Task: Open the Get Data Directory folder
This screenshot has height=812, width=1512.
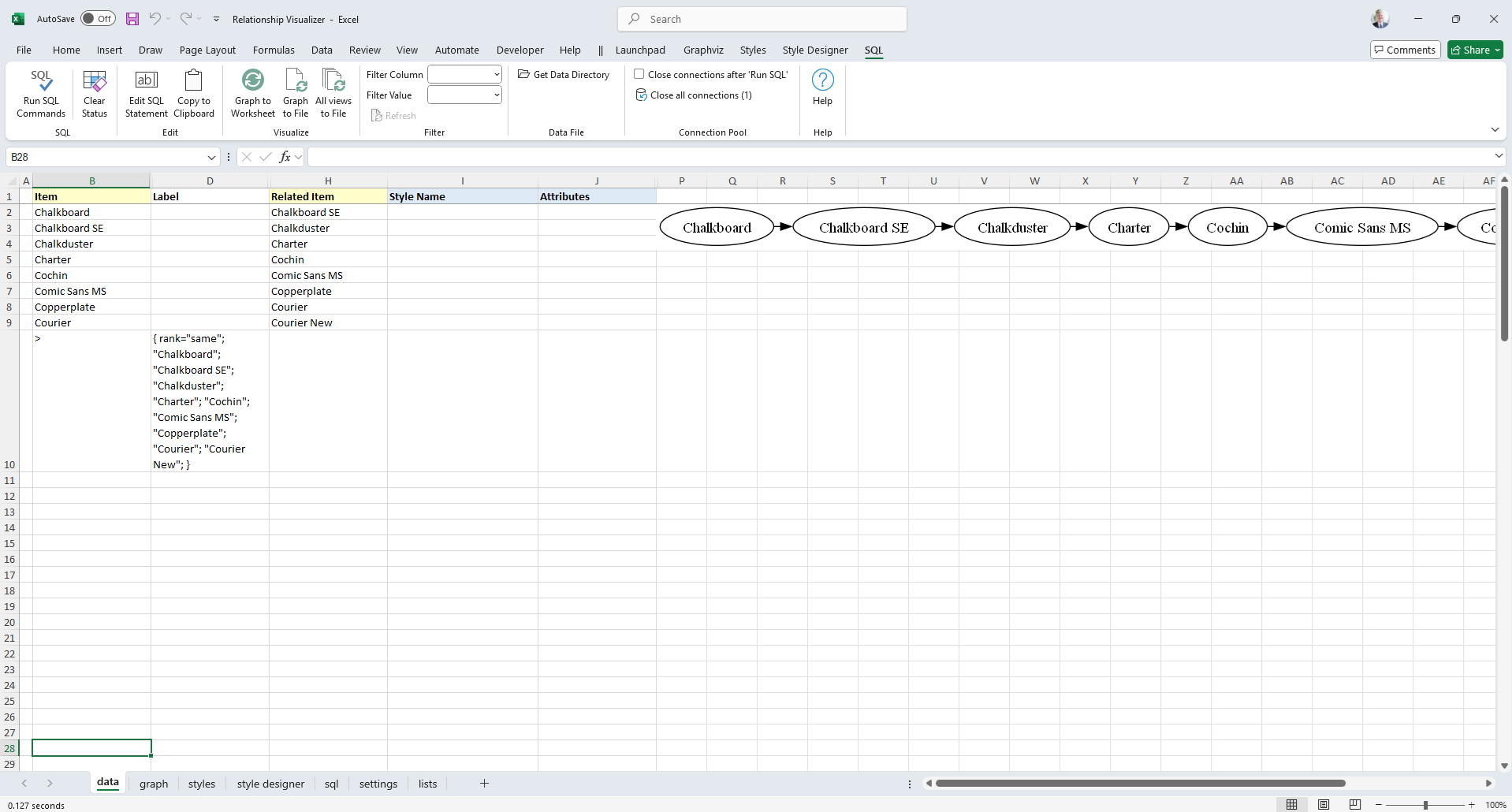Action: 564,75
